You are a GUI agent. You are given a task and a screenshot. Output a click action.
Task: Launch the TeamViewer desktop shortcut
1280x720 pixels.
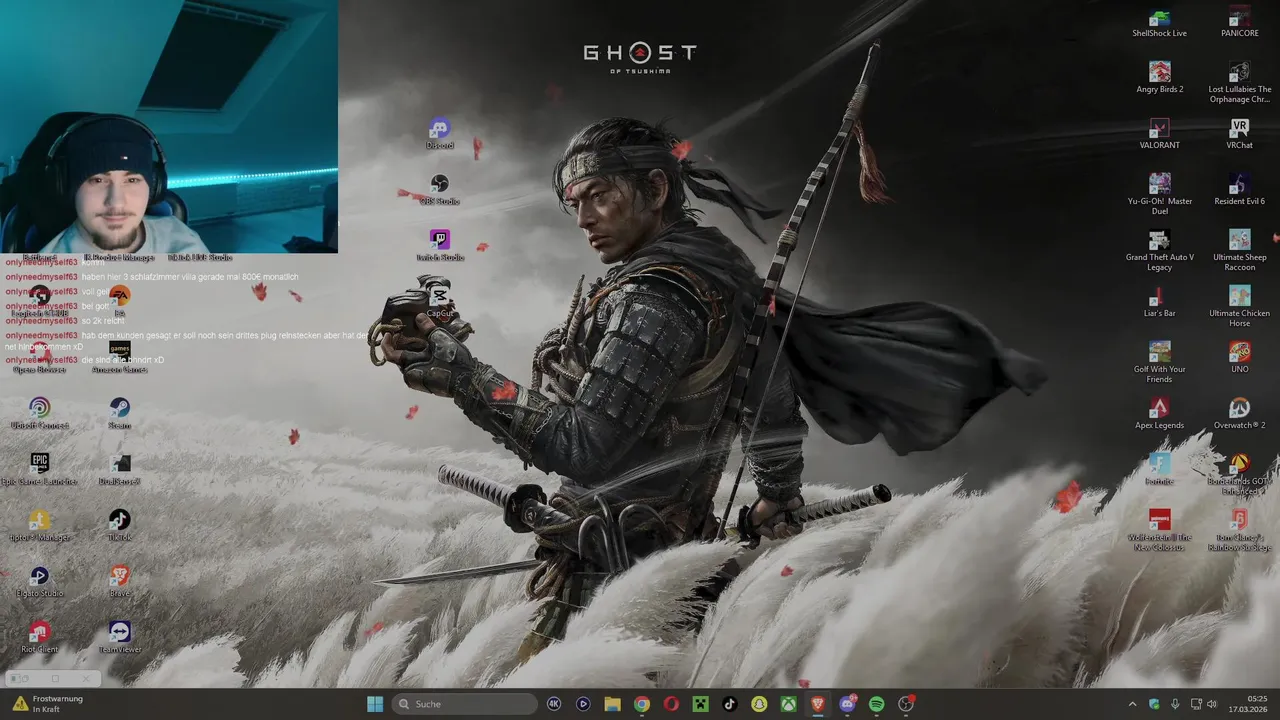pyautogui.click(x=120, y=638)
